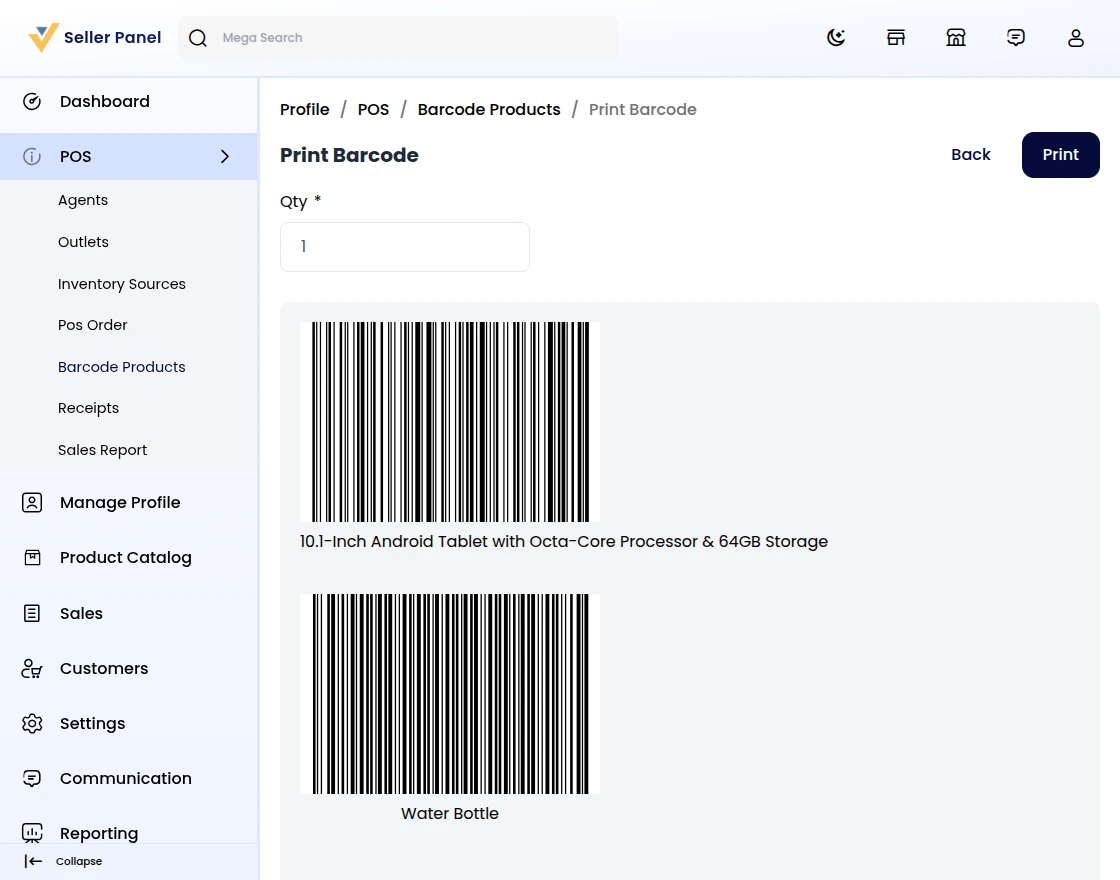Go to POS breadcrumb link
Viewport: 1120px width, 880px height.
[x=374, y=109]
